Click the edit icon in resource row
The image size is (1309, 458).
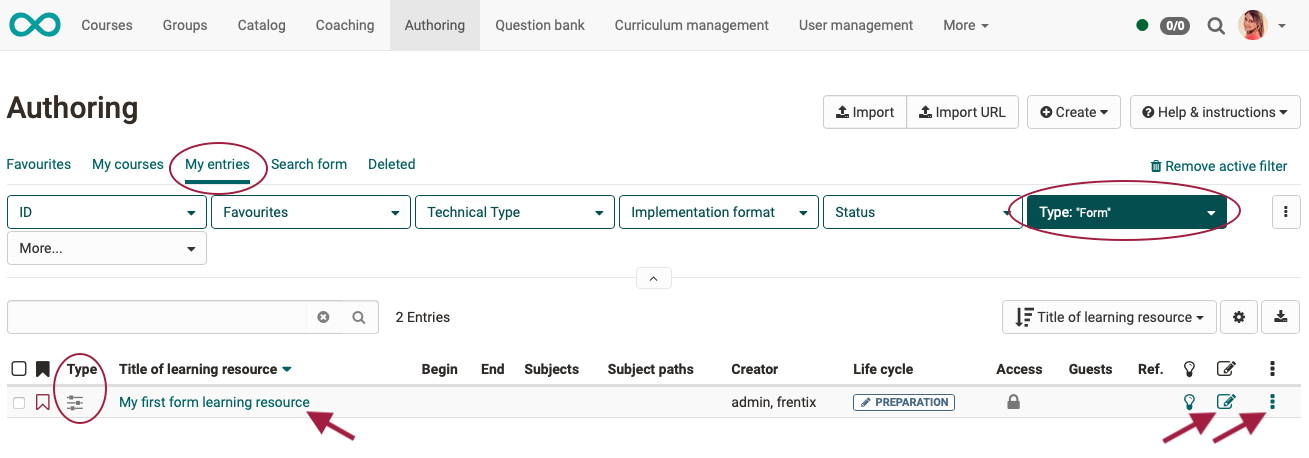1226,402
